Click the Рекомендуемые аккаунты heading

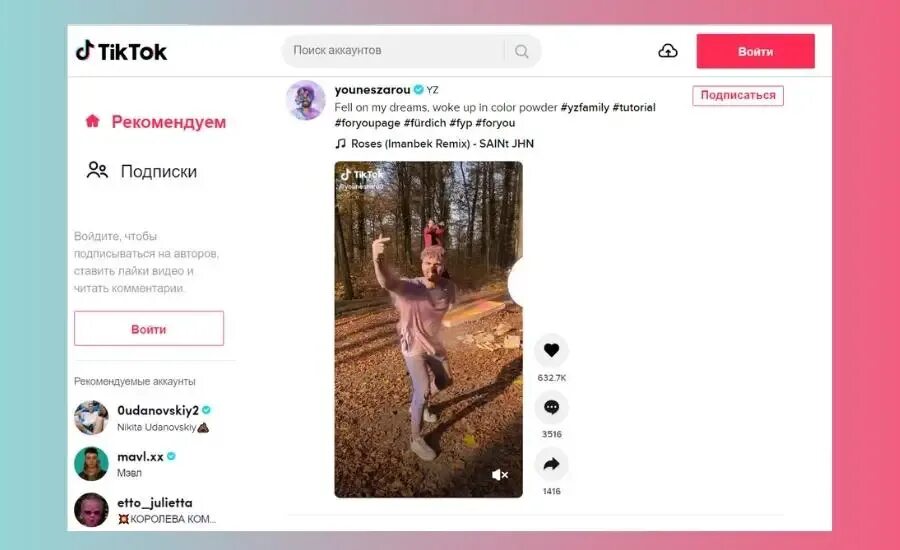pyautogui.click(x=134, y=381)
